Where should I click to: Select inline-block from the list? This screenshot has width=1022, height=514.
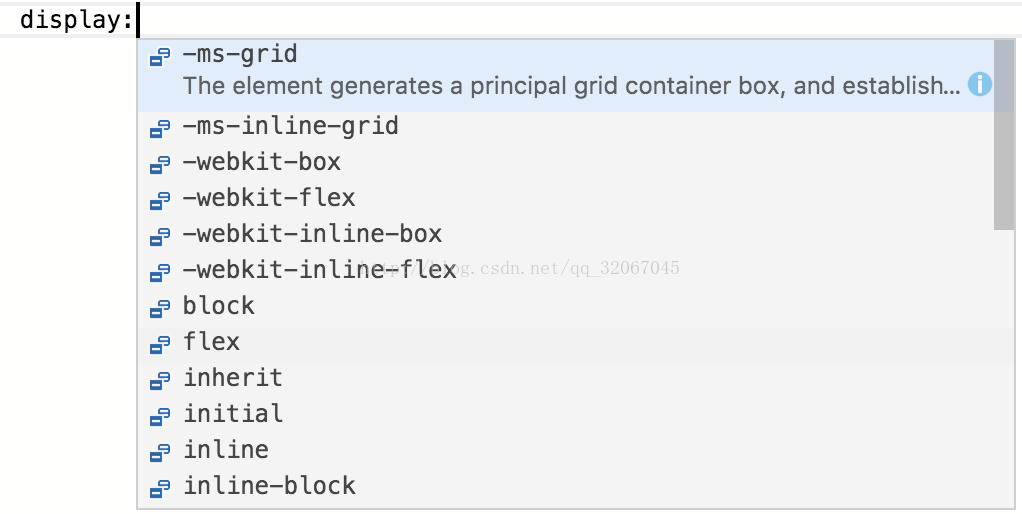point(565,485)
